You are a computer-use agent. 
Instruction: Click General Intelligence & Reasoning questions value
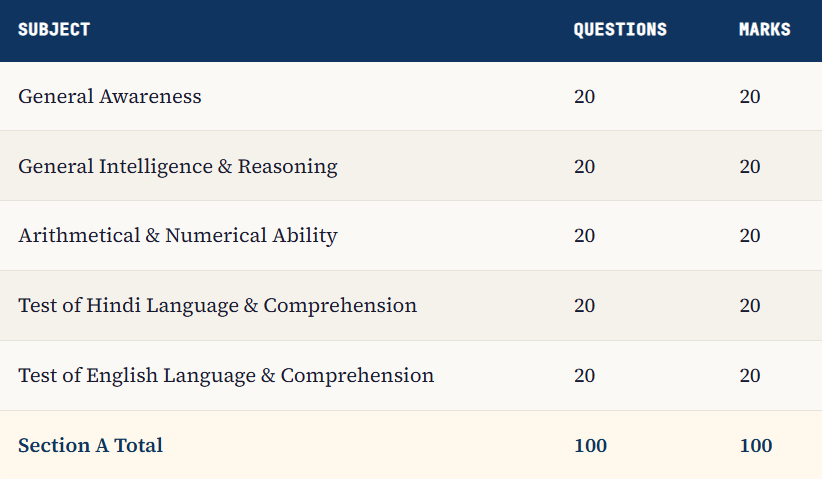(584, 166)
